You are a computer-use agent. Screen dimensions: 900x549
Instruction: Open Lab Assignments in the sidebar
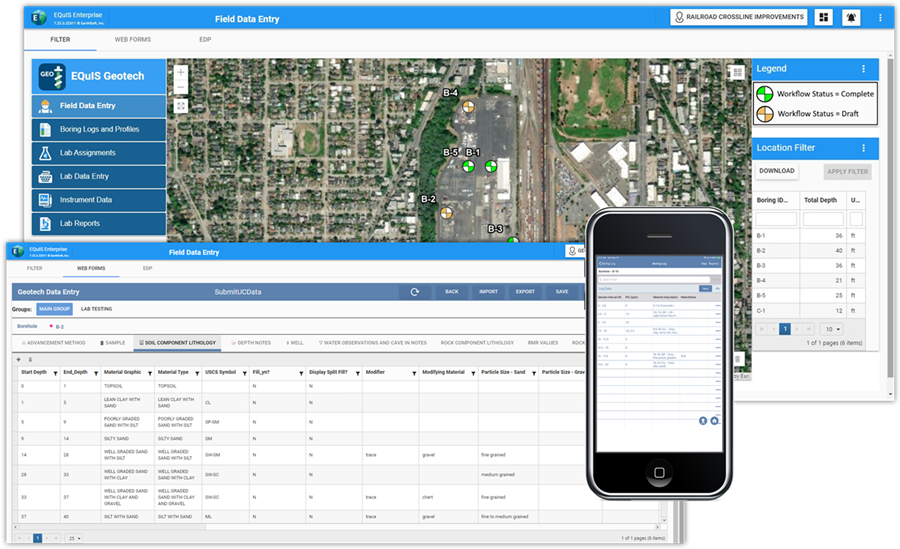click(x=99, y=153)
